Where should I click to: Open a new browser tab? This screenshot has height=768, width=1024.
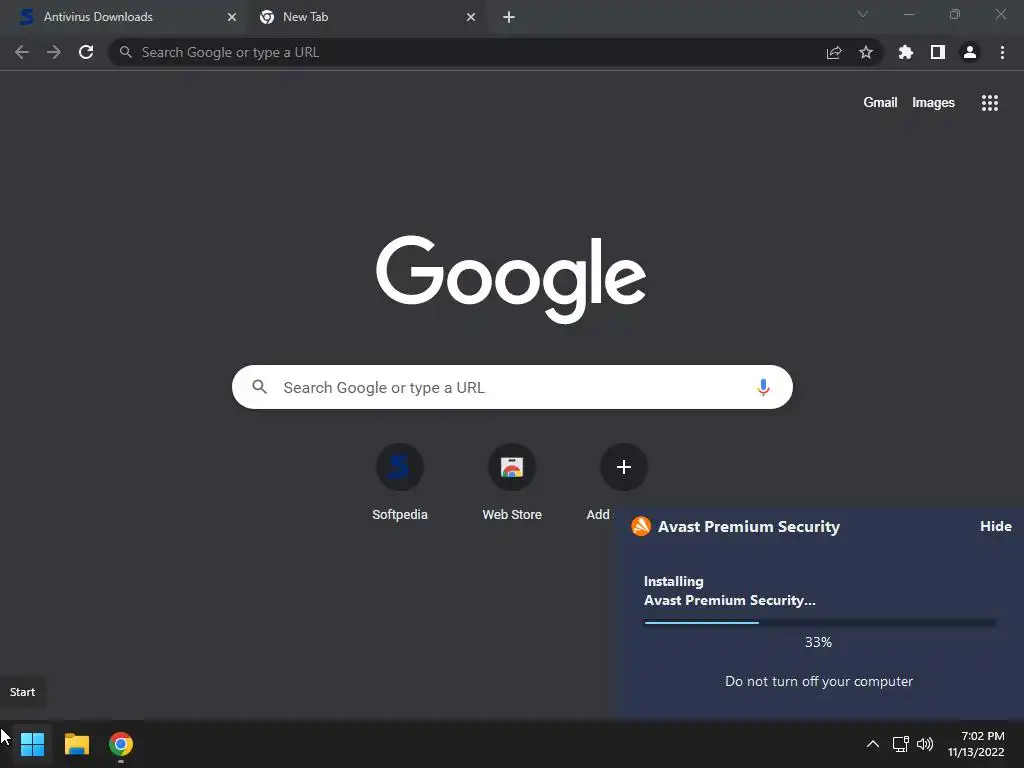pyautogui.click(x=509, y=17)
